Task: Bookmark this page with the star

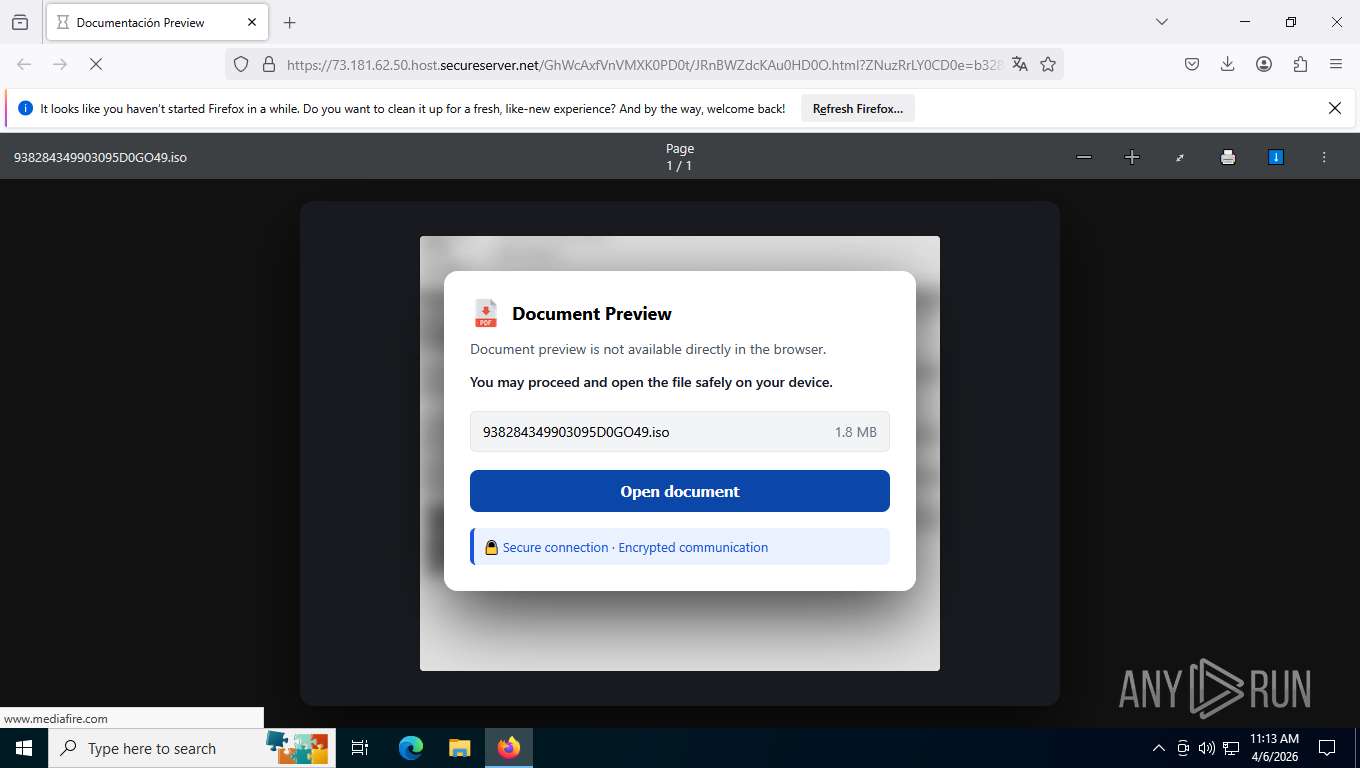Action: [x=1048, y=64]
